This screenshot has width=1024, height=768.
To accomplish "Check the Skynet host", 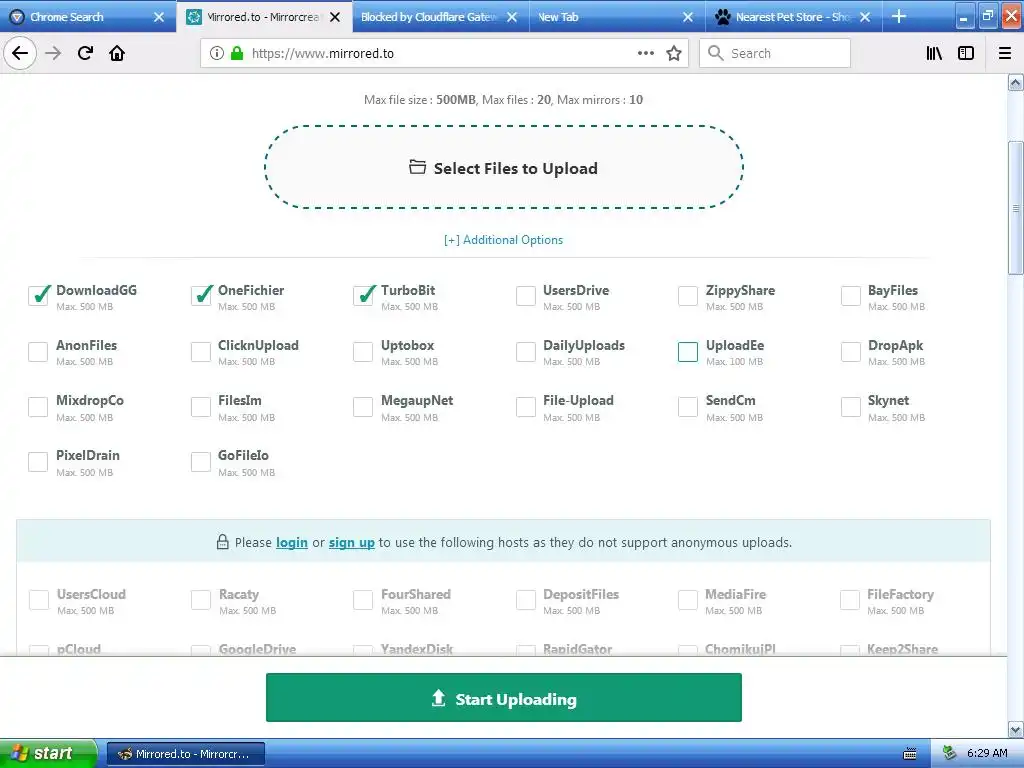I will pyautogui.click(x=850, y=406).
